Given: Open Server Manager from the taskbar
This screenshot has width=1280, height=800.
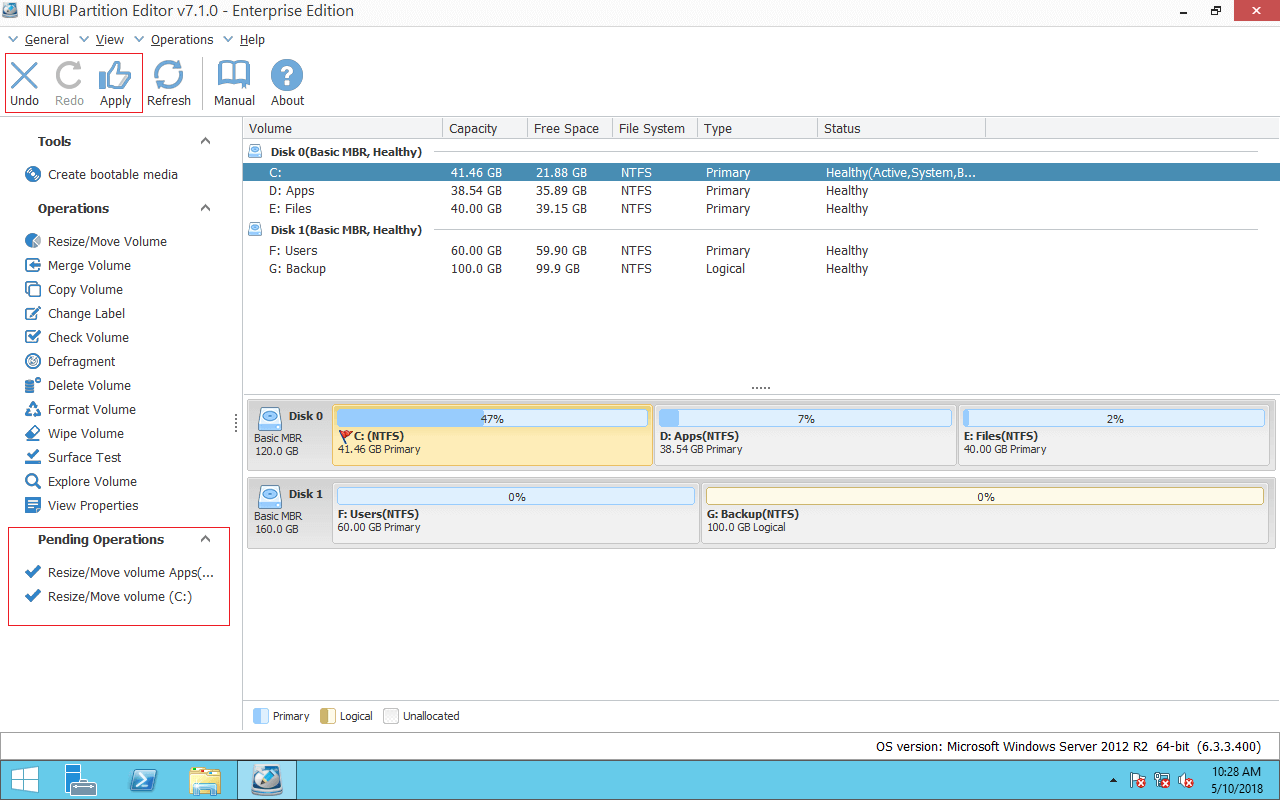Looking at the screenshot, I should coord(81,780).
